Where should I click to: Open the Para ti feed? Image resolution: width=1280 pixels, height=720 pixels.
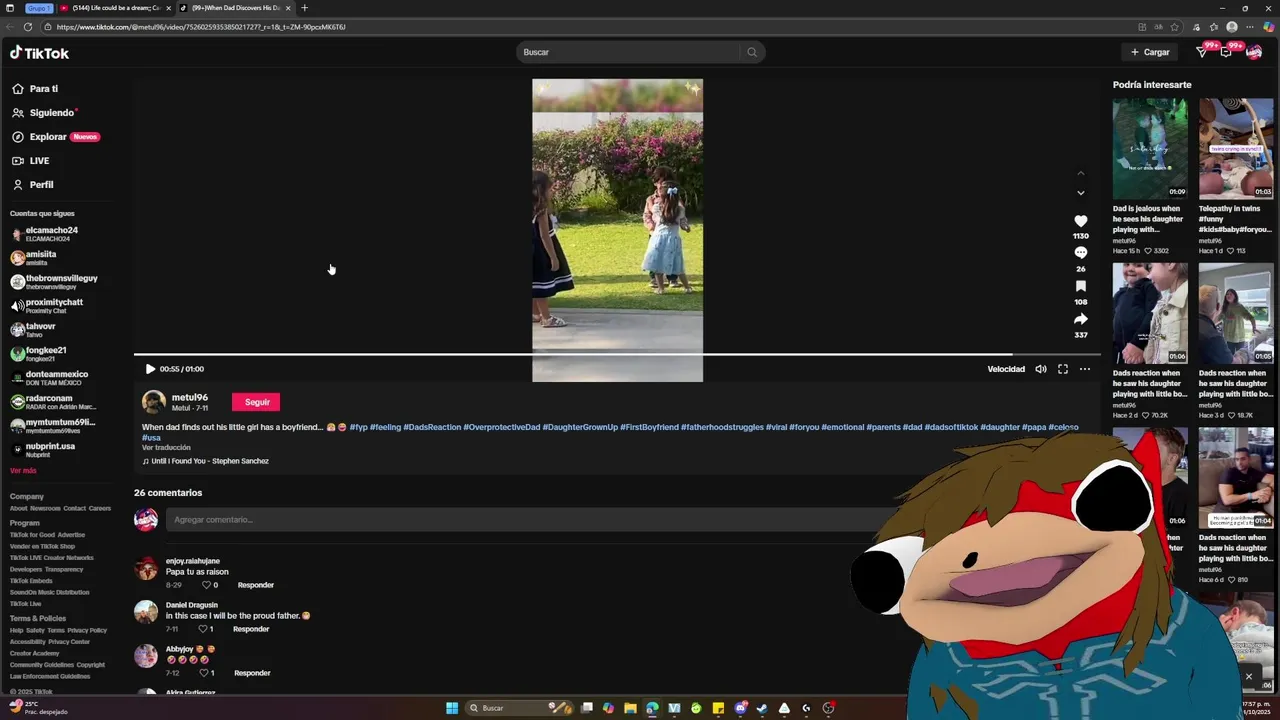(35, 89)
